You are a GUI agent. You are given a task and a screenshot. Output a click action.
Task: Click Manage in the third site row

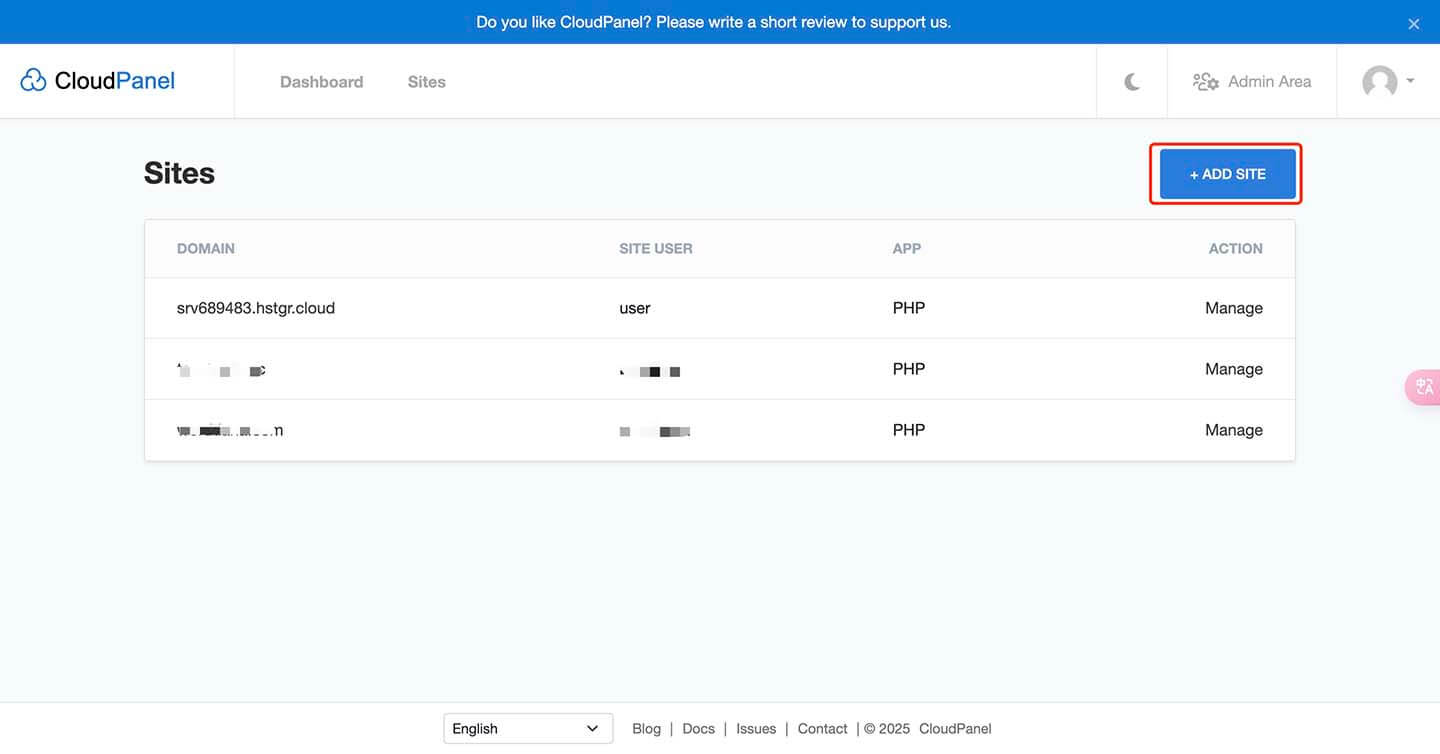point(1233,430)
